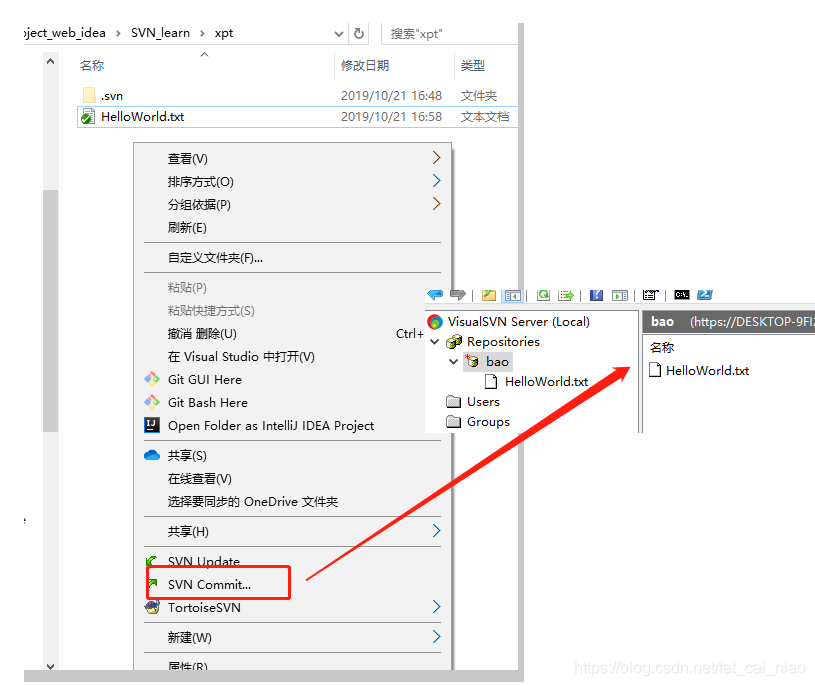Collapse the bao repository node
815x686 pixels.
[x=453, y=361]
